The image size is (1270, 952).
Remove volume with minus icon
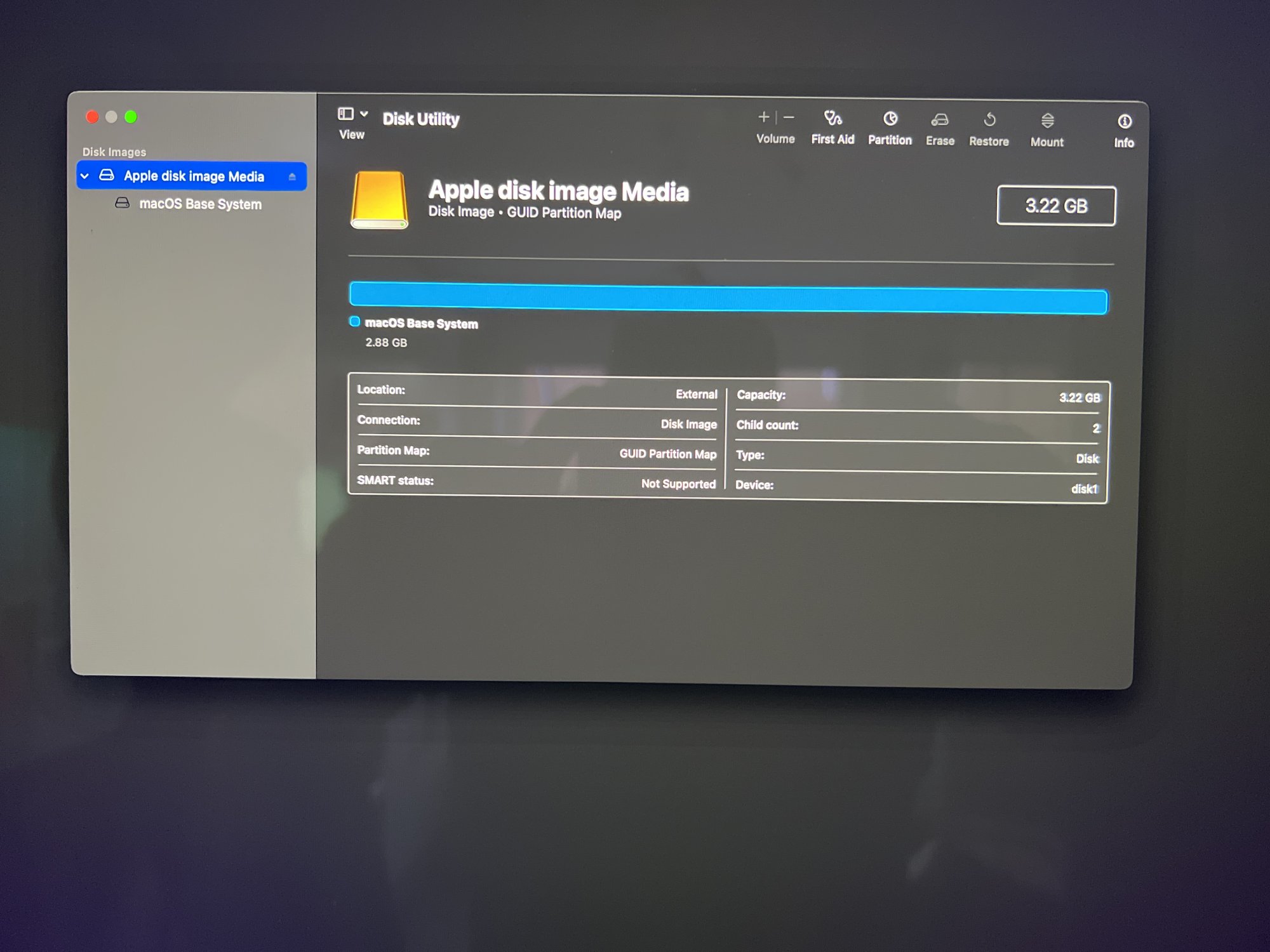point(789,117)
